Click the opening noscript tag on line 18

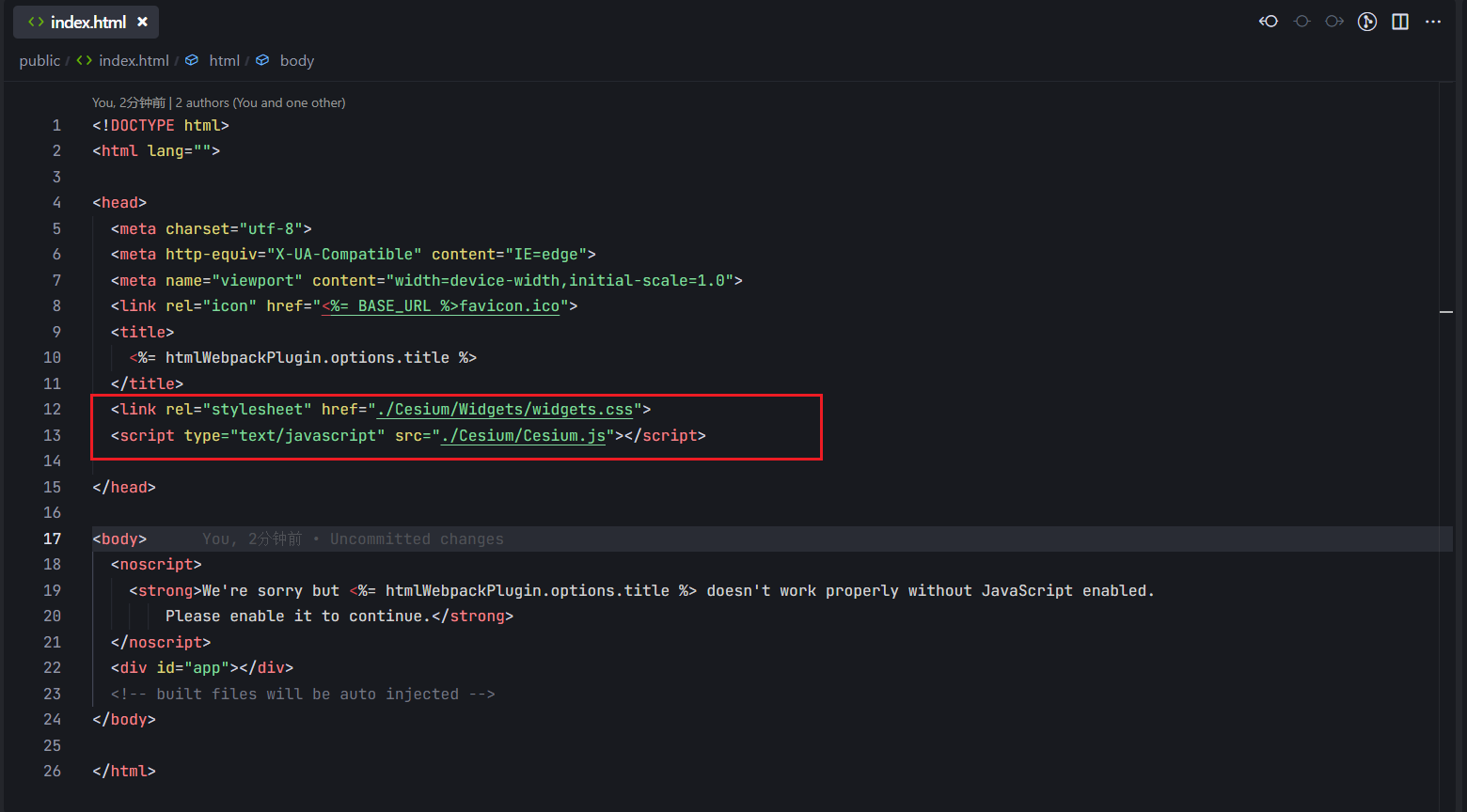(156, 565)
